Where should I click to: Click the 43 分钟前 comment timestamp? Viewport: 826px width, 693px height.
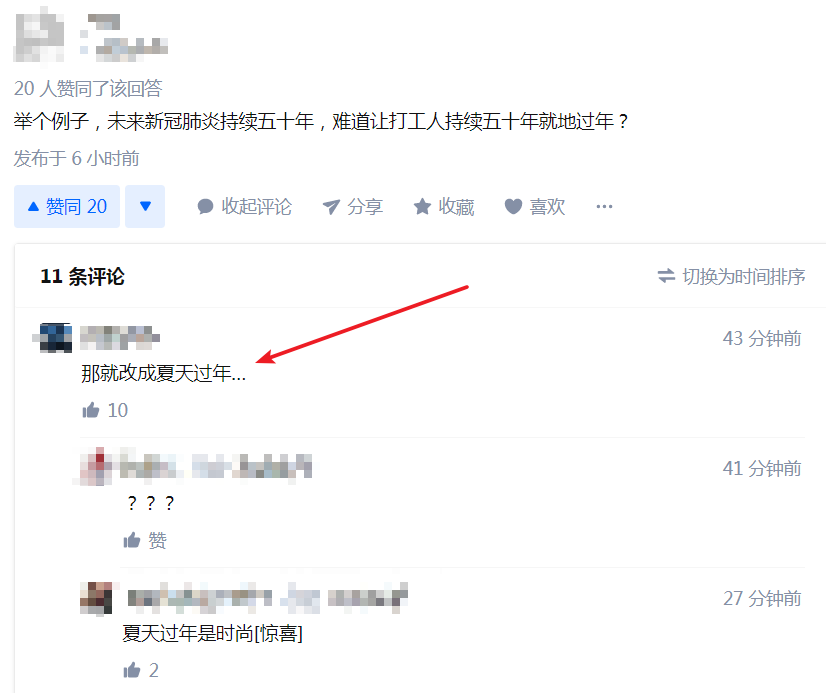(762, 338)
